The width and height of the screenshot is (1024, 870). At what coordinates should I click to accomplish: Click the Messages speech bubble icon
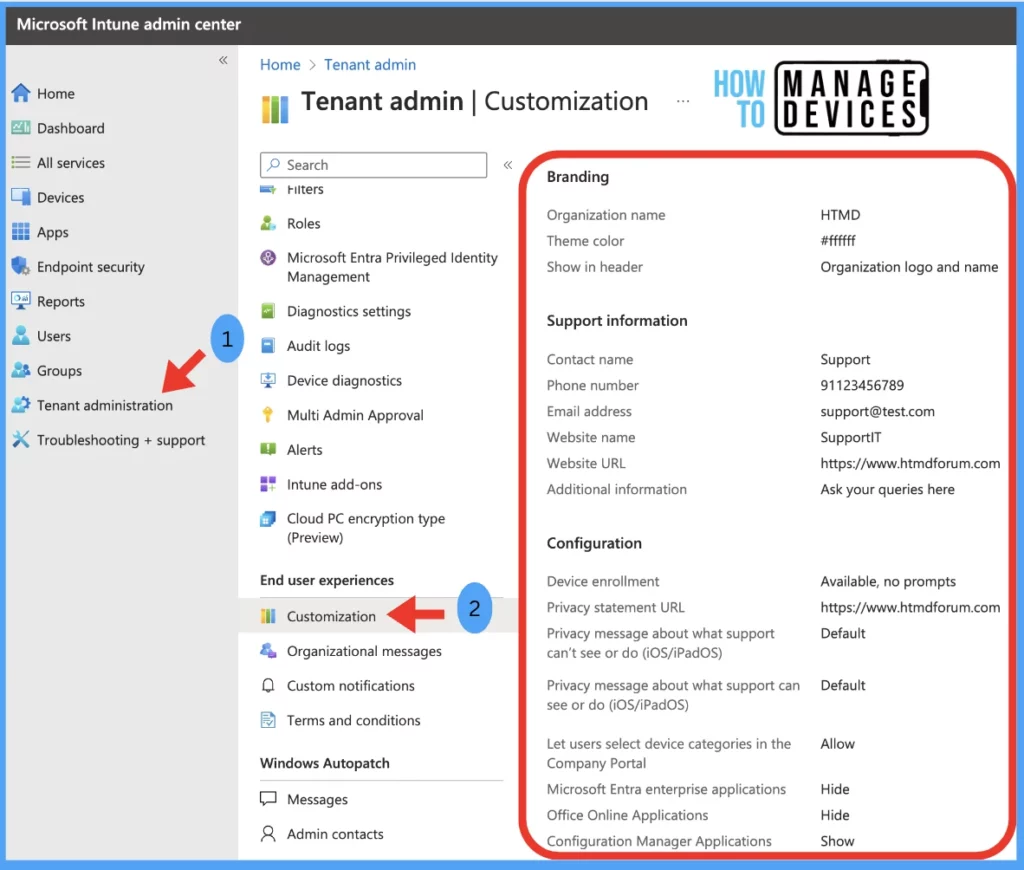(x=268, y=799)
